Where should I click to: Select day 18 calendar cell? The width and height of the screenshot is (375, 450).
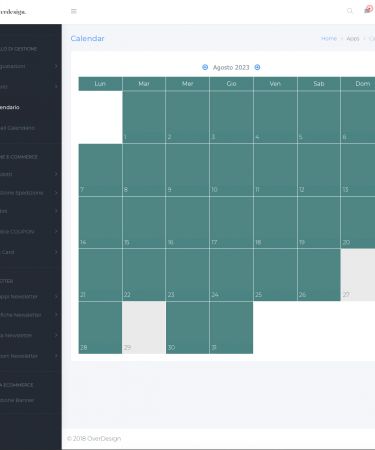click(275, 222)
